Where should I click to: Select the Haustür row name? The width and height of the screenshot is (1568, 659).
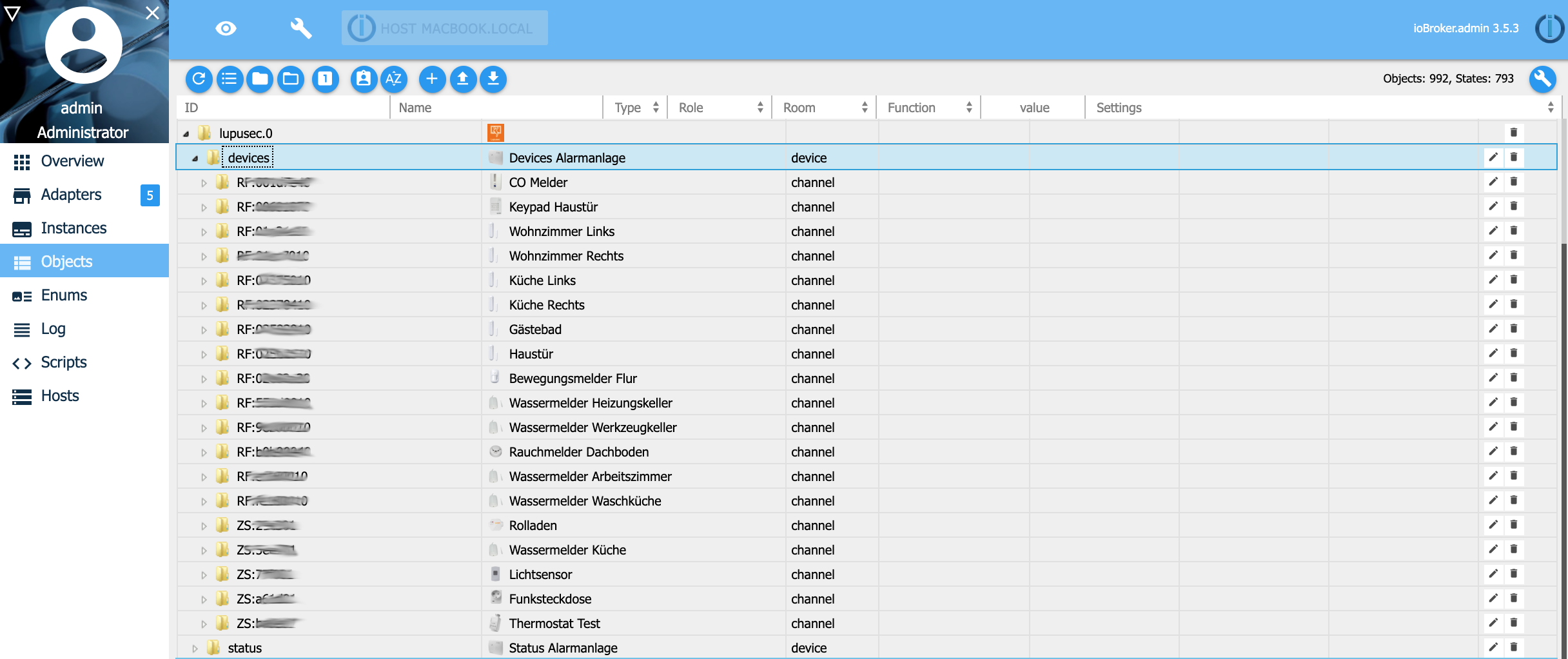tap(531, 354)
